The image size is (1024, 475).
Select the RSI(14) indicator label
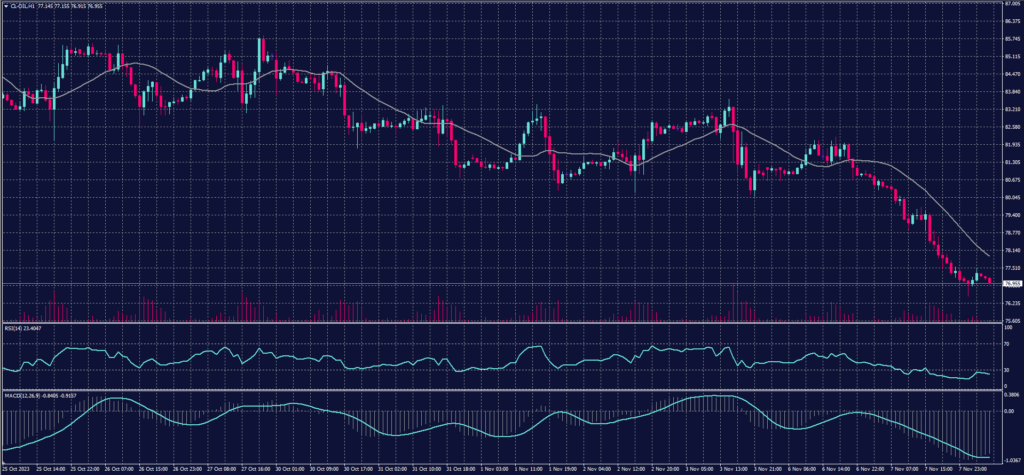point(15,328)
